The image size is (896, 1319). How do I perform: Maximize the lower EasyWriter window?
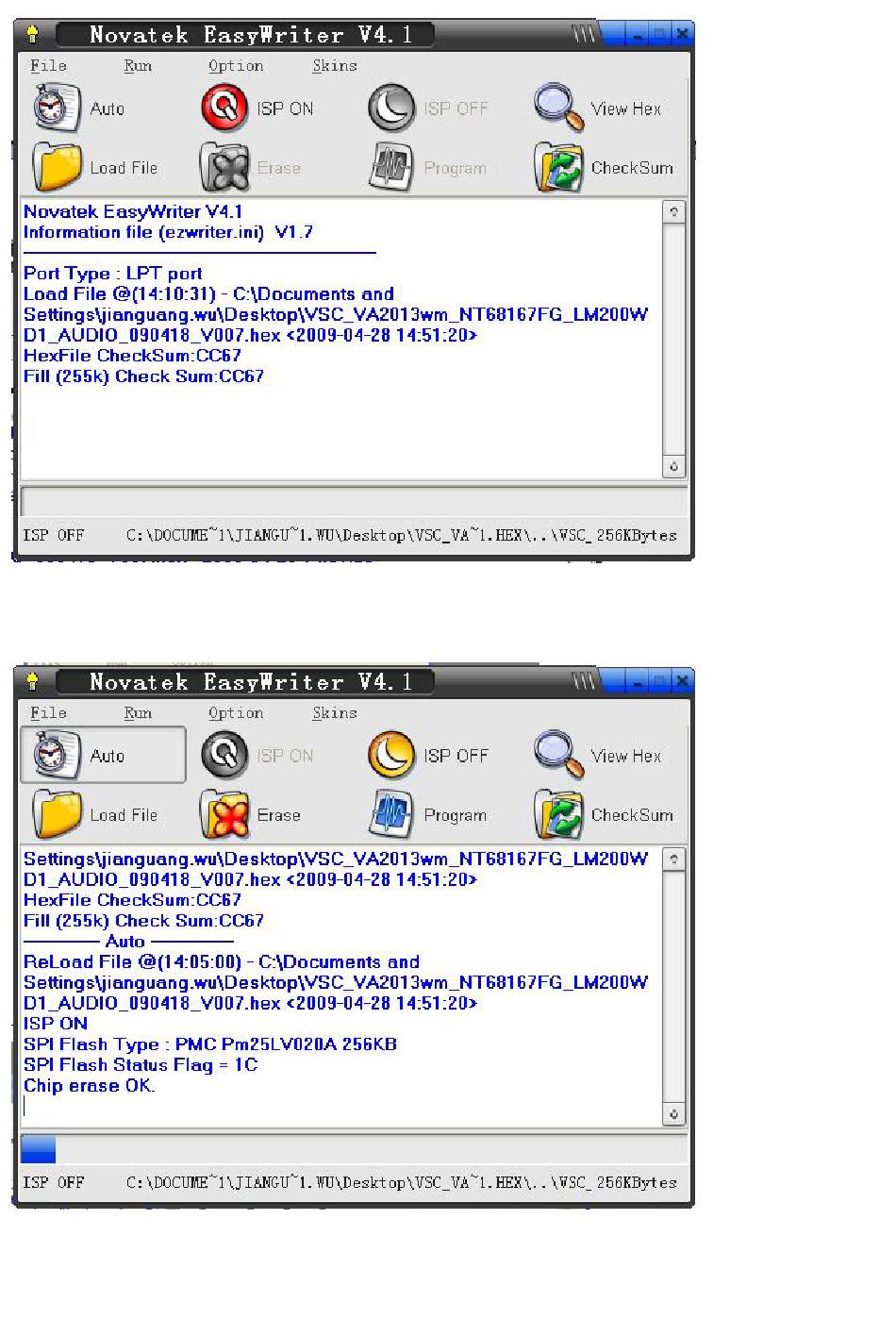(660, 681)
